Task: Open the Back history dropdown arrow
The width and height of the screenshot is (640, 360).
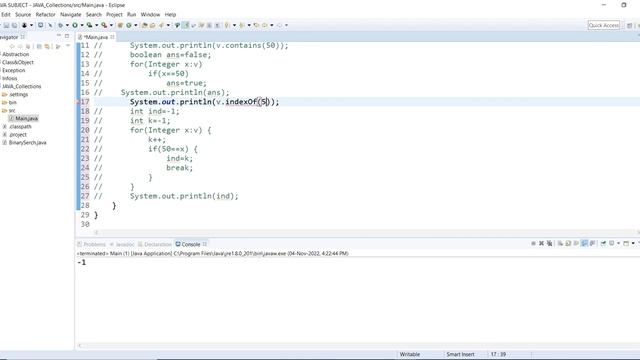Action: (x=271, y=25)
